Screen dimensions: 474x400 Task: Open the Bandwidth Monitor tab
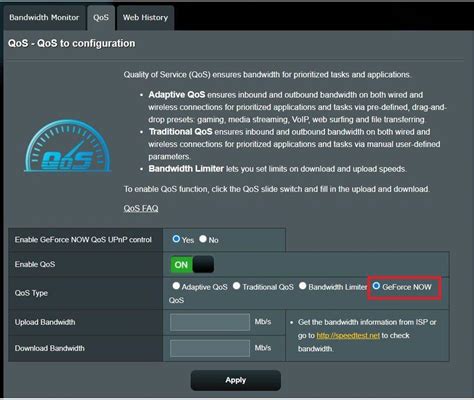(x=44, y=18)
